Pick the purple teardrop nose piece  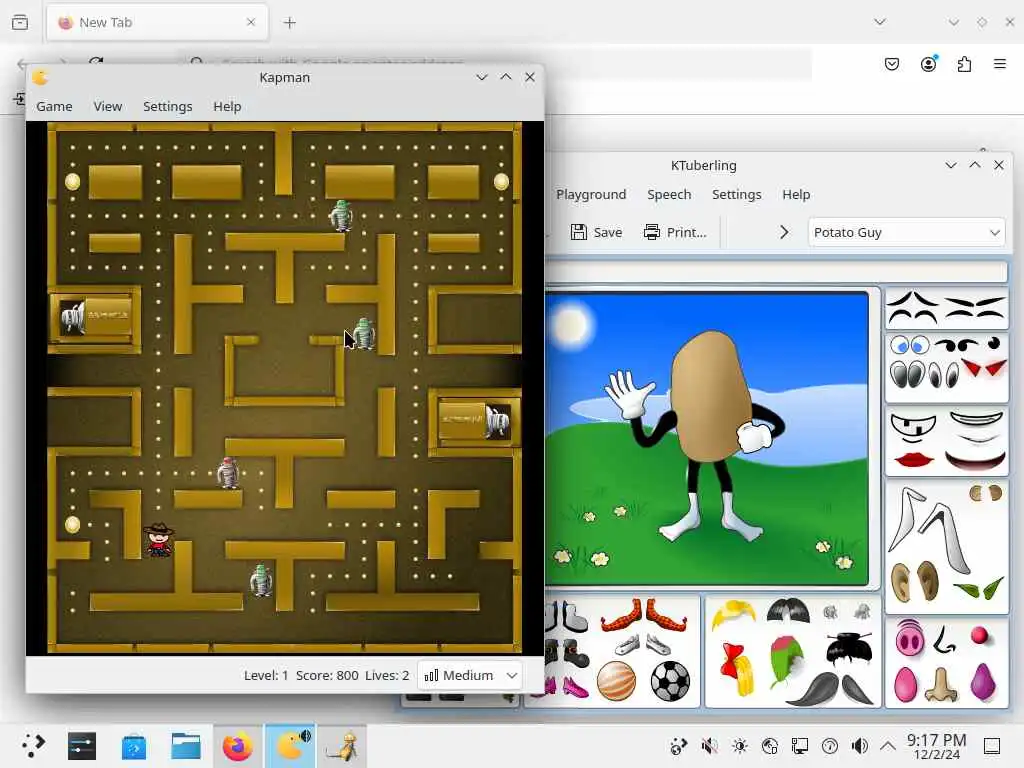coord(983,682)
